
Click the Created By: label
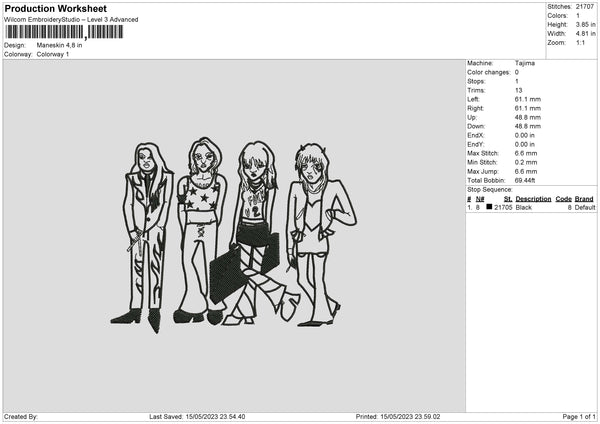[x=21, y=417]
